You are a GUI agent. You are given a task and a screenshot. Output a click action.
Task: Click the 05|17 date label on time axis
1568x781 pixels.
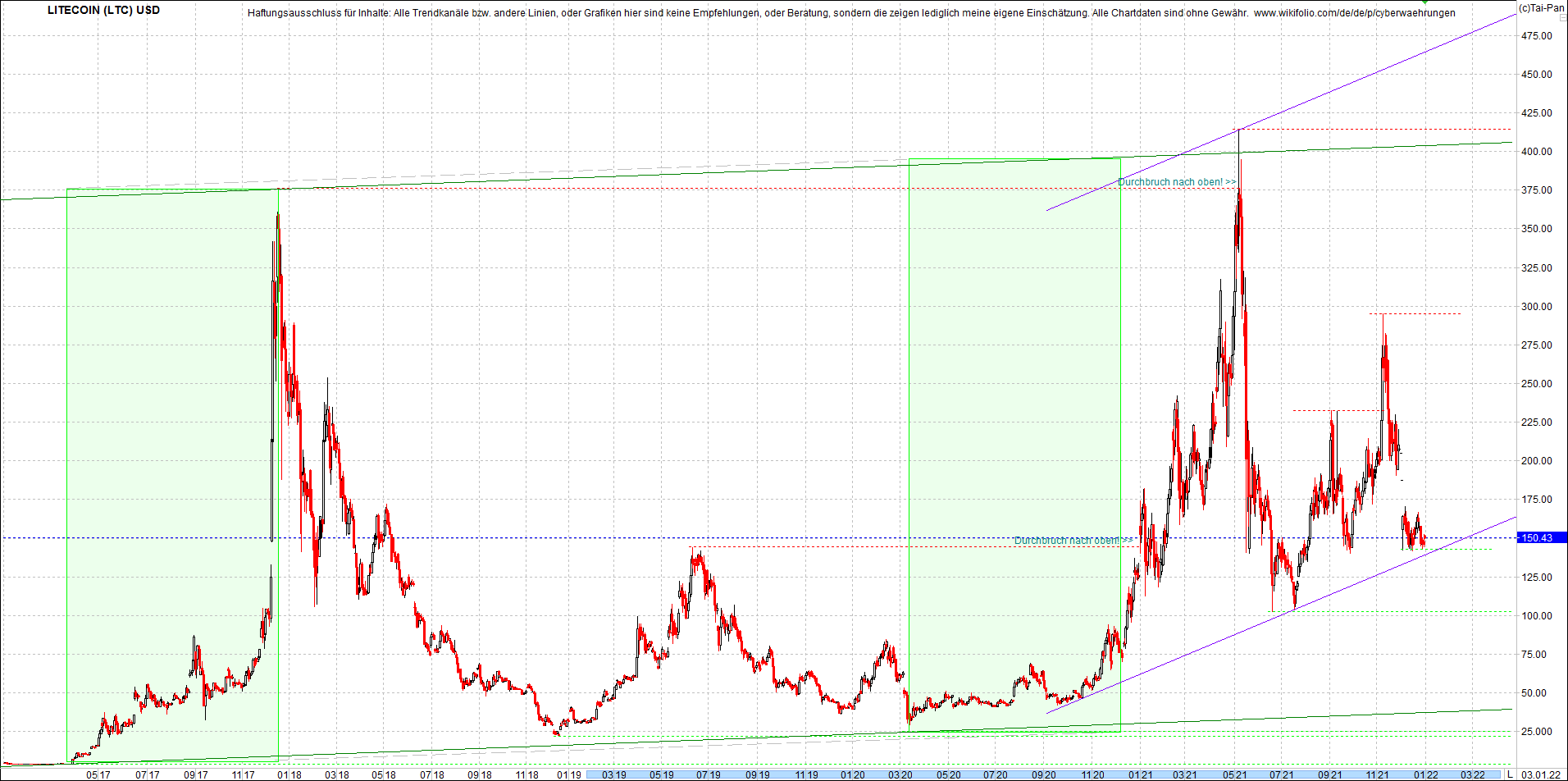click(x=98, y=774)
